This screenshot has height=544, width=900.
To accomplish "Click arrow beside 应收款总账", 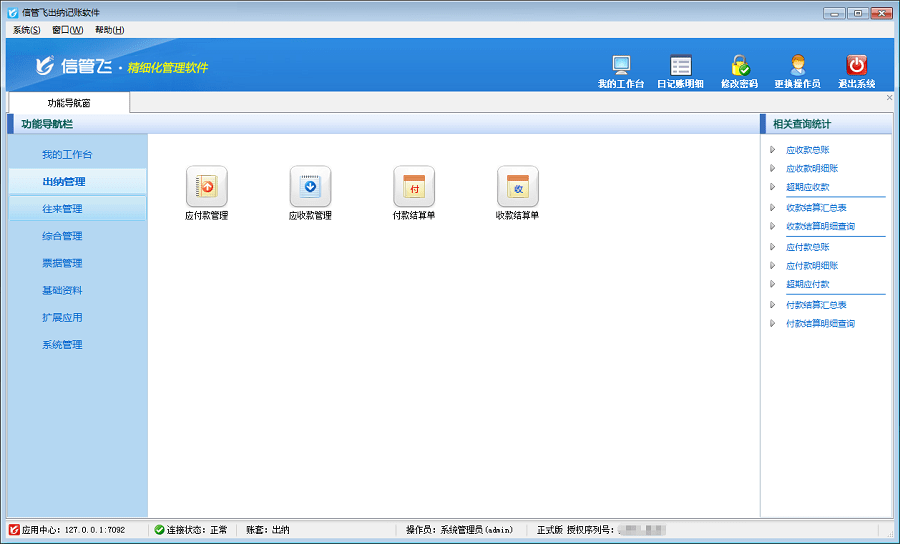I will coord(773,150).
